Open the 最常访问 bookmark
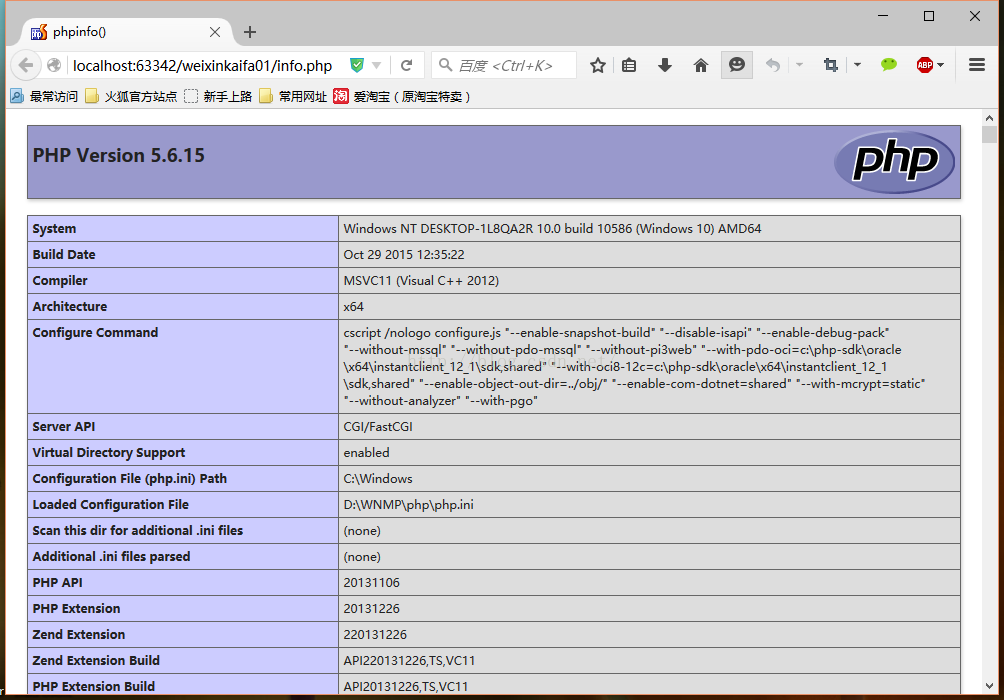Viewport: 1004px width, 700px height. [44, 97]
